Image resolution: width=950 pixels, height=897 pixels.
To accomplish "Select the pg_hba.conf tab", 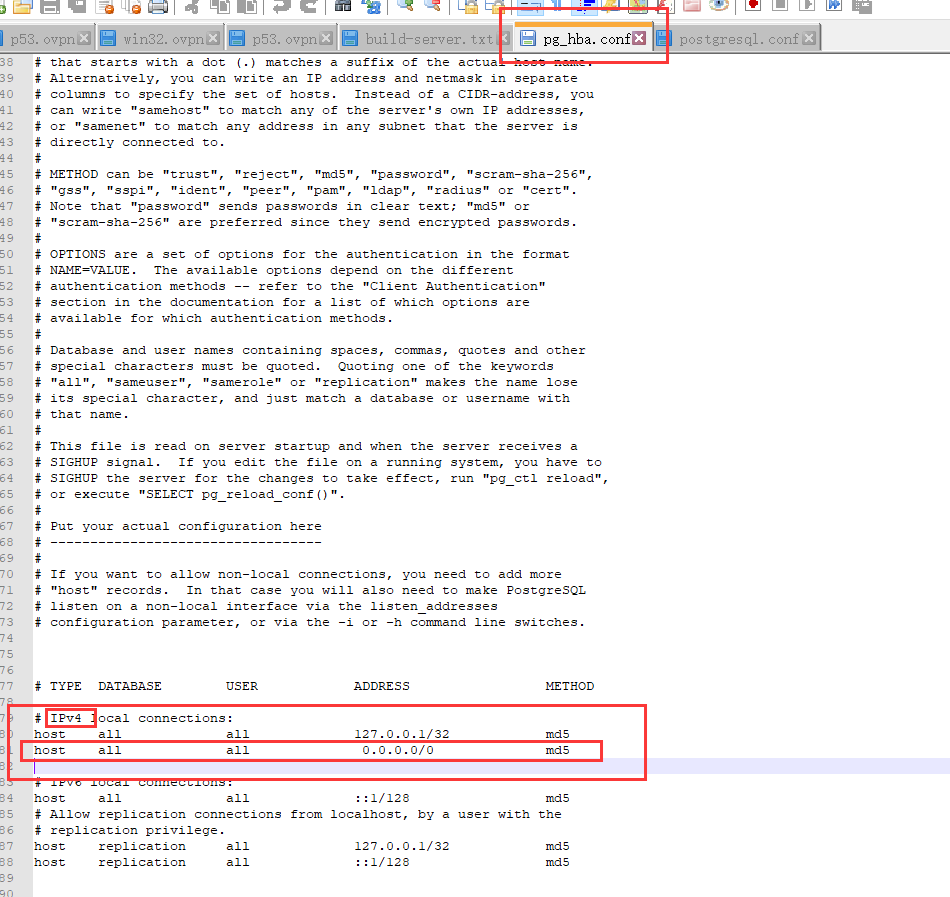I will 586,40.
